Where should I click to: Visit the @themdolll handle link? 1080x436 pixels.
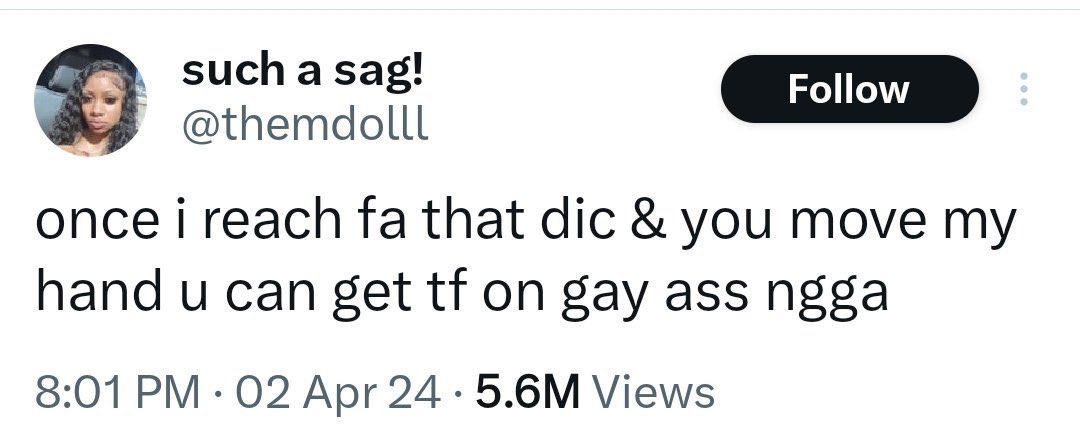304,125
